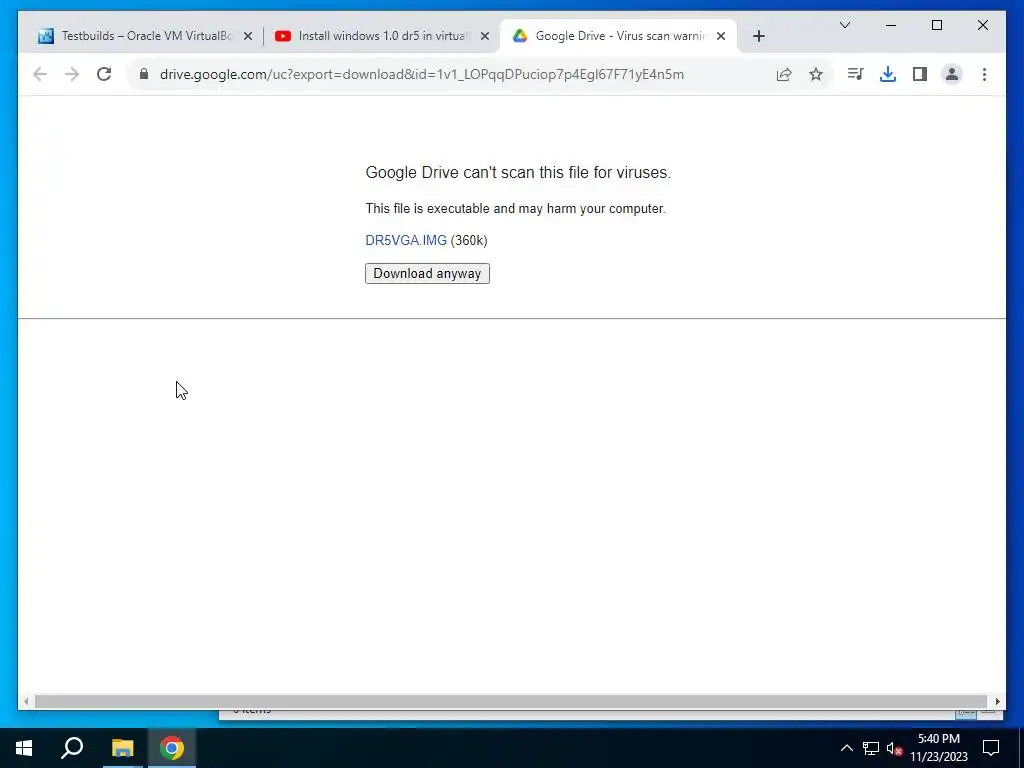Open the DR5VGA.IMG file link
1024x768 pixels.
[x=406, y=240]
